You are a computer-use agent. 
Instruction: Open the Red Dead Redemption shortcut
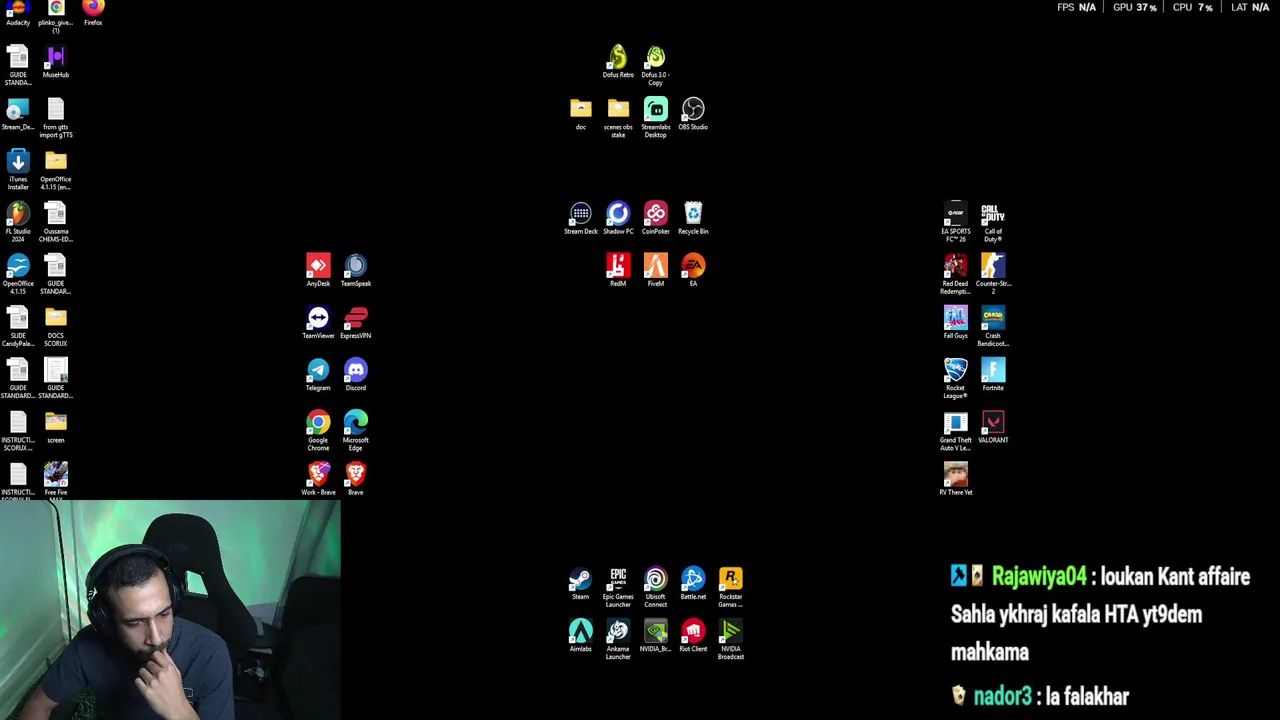tap(956, 275)
